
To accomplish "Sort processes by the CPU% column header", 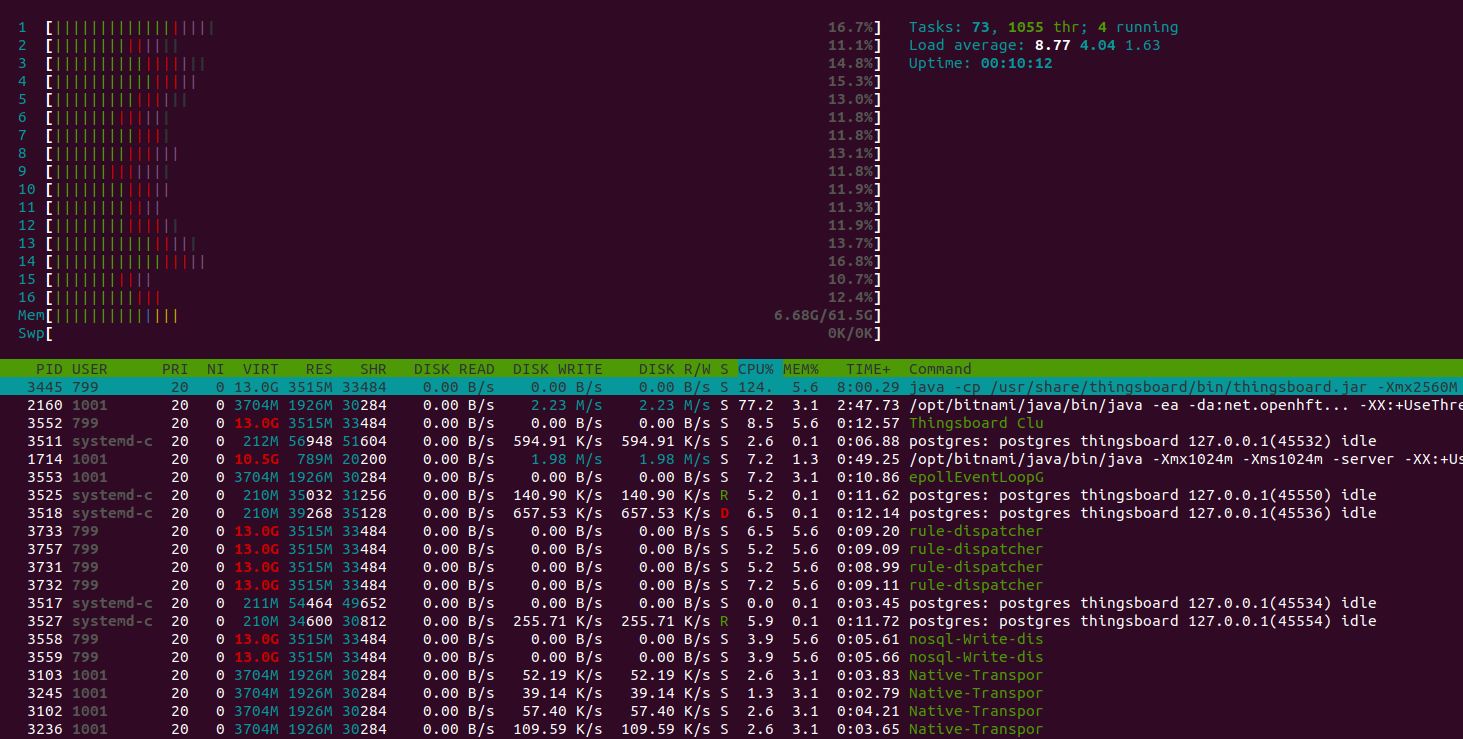I will 755,369.
